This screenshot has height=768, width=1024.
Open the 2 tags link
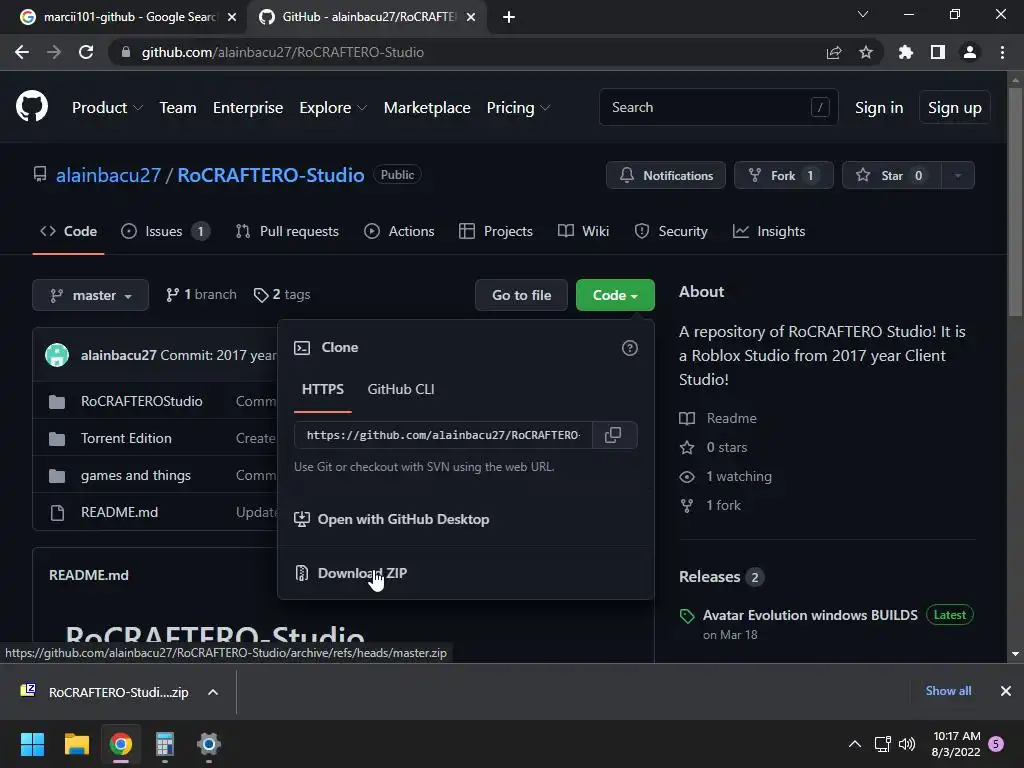pos(282,295)
